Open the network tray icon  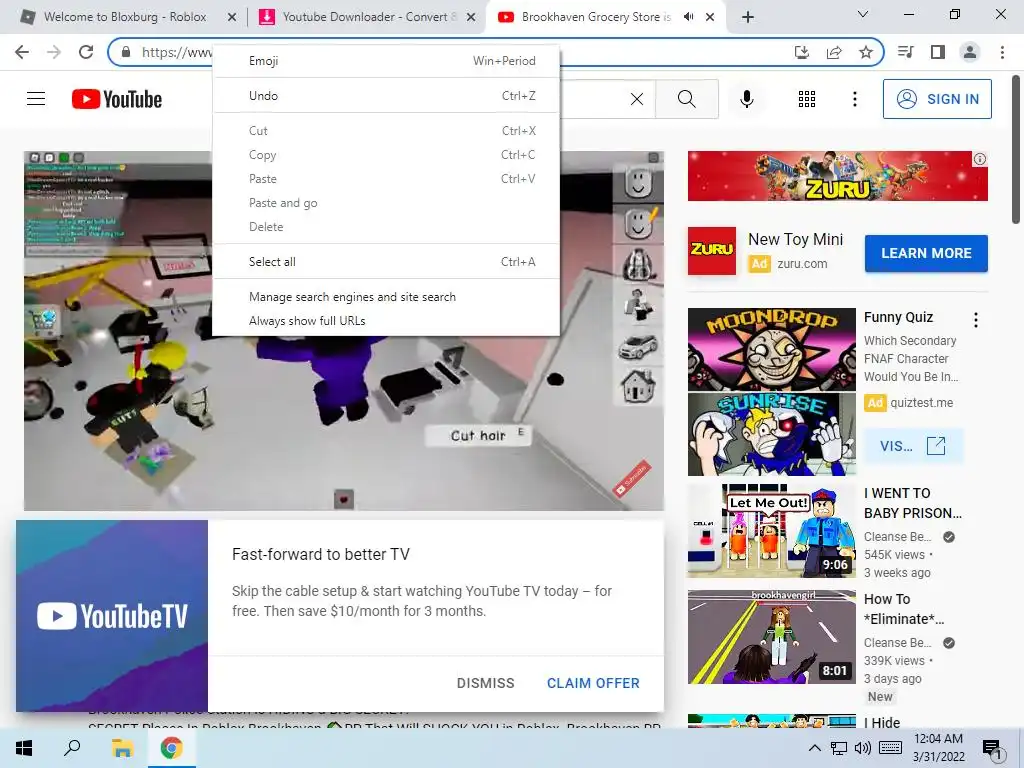839,748
